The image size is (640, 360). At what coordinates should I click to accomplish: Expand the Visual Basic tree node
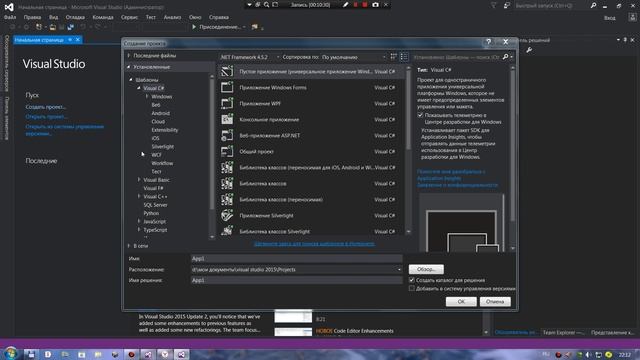click(139, 180)
